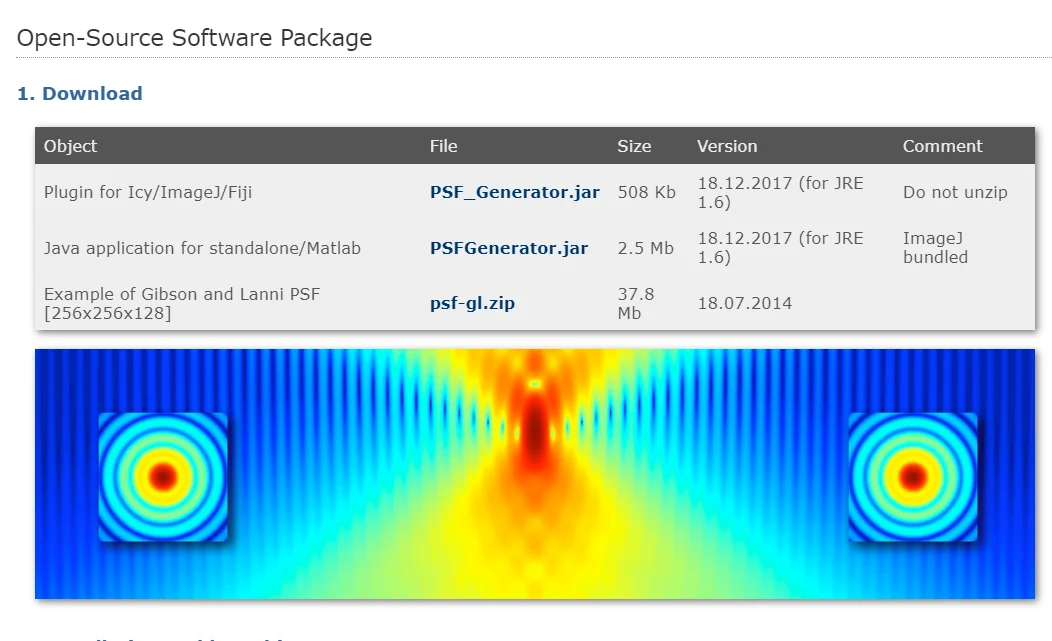The width and height of the screenshot is (1052, 641).
Task: Download the PSFGenerator.jar standalone application
Action: [x=509, y=248]
